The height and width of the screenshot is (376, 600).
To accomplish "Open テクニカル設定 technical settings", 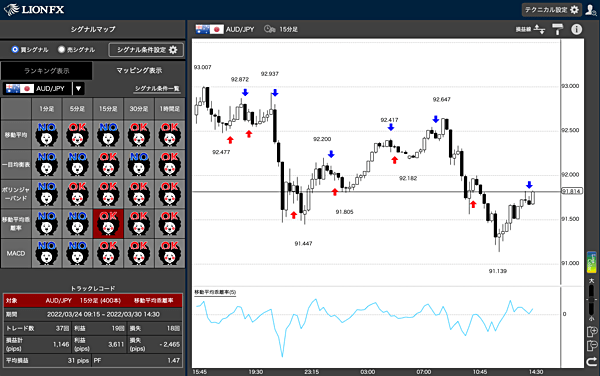I will [552, 10].
